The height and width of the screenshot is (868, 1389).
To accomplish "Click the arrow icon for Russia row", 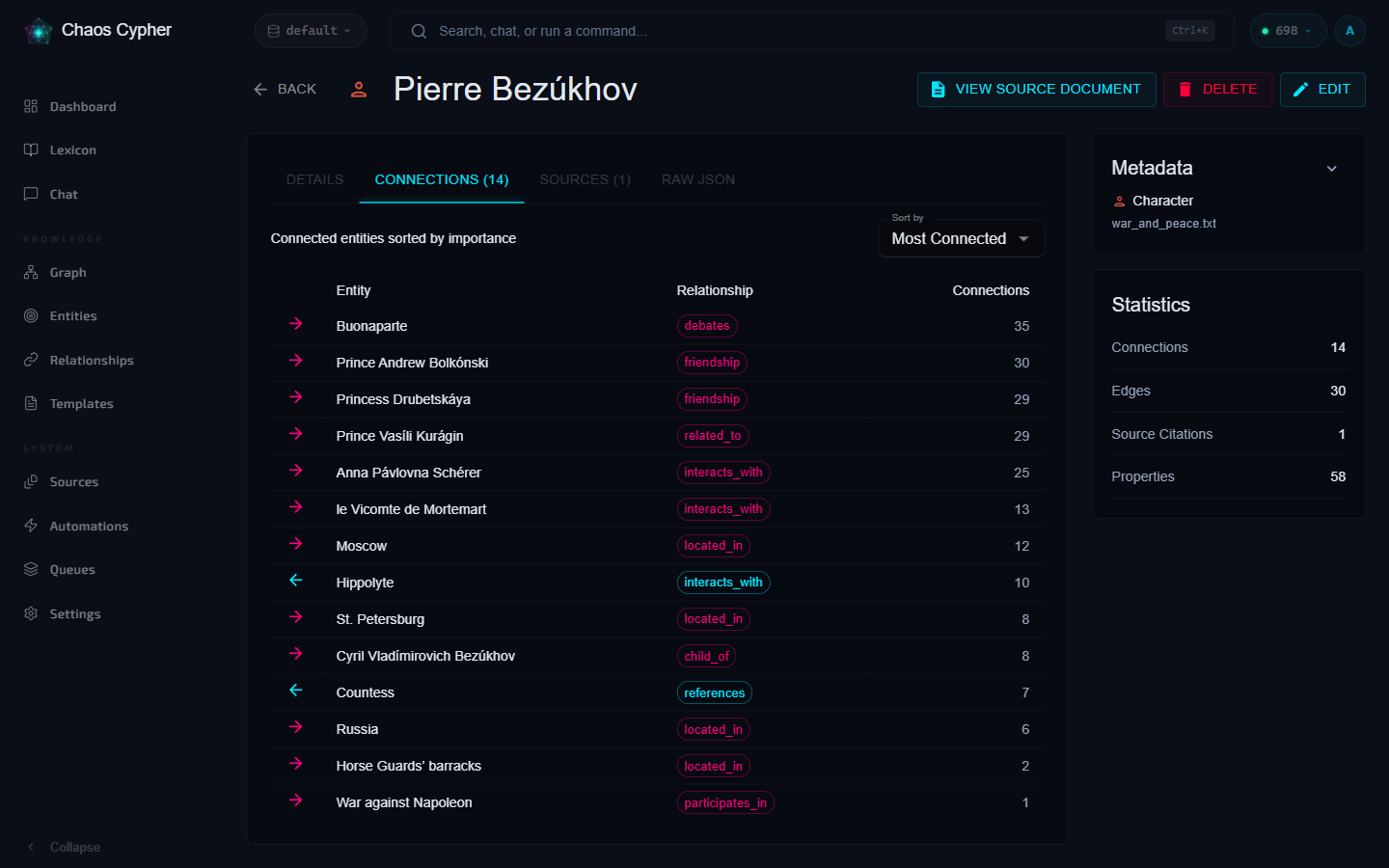I will [296, 727].
